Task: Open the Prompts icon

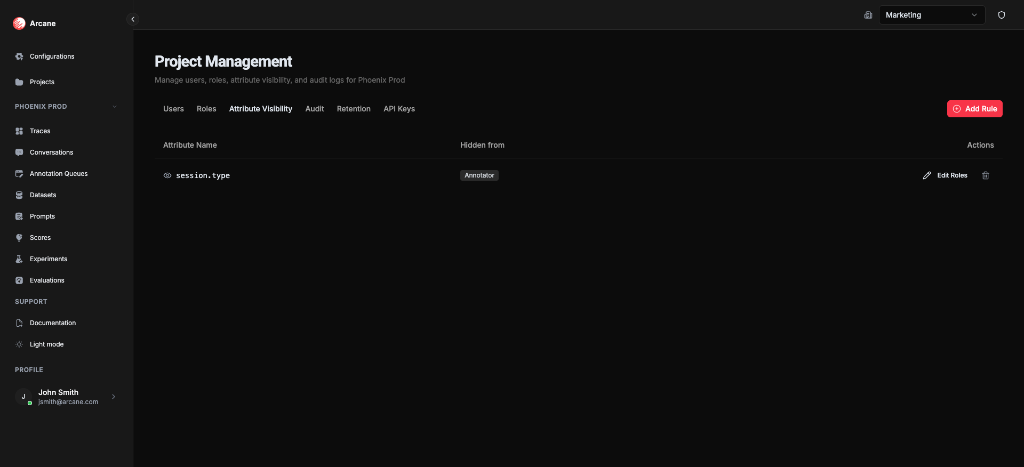Action: tap(20, 216)
